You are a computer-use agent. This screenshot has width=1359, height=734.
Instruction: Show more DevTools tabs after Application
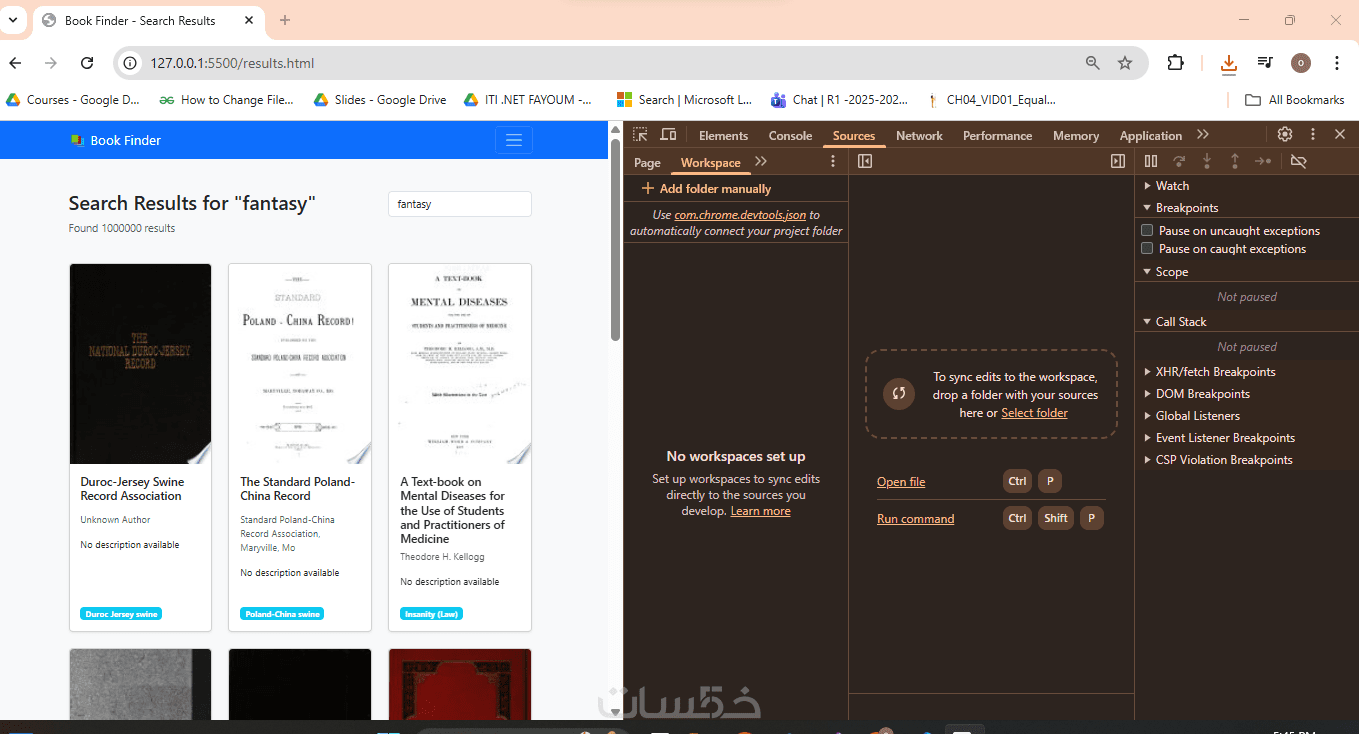pos(1203,135)
